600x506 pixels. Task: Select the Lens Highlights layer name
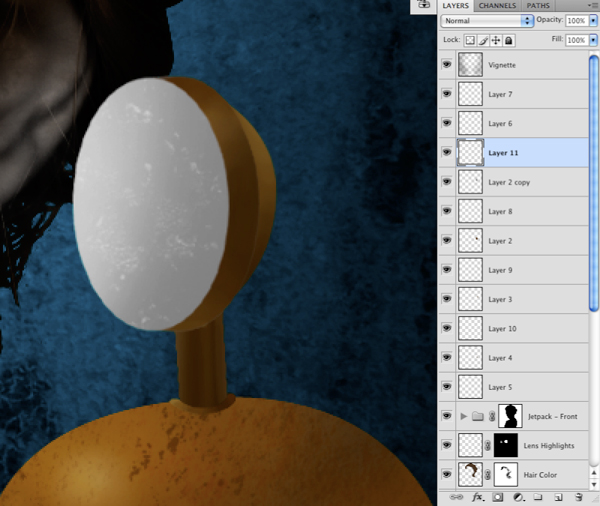pos(549,446)
